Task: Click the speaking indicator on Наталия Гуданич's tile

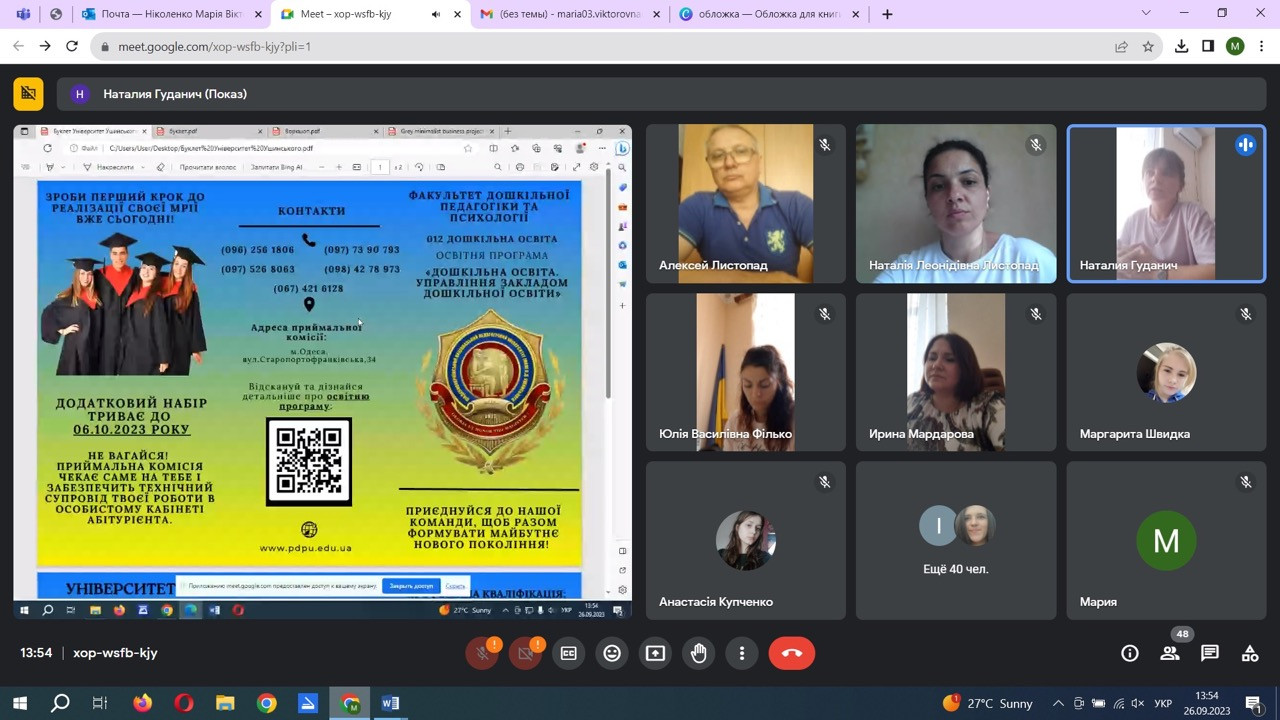Action: click(x=1246, y=145)
